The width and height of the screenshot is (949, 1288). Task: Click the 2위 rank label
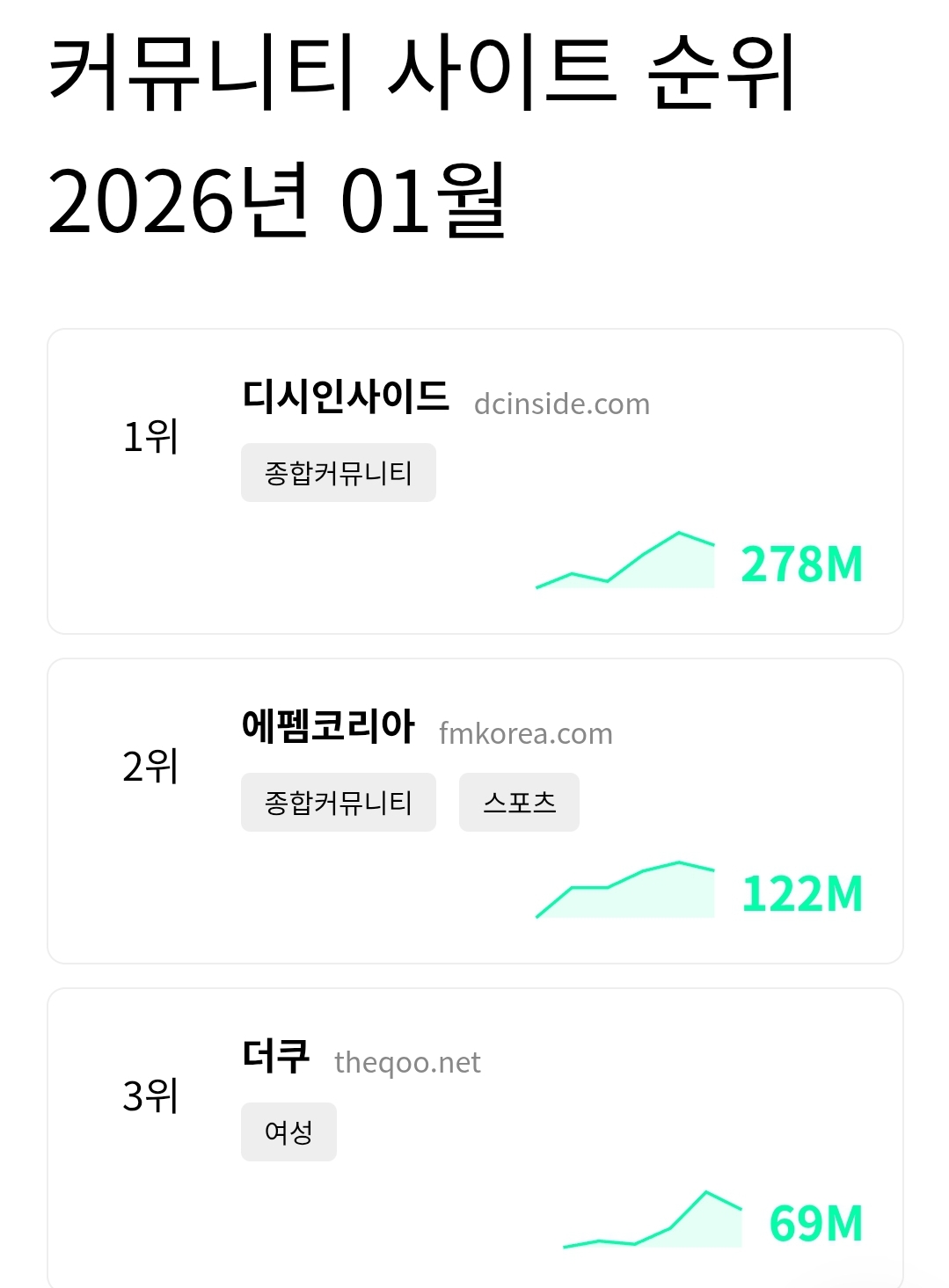point(150,767)
